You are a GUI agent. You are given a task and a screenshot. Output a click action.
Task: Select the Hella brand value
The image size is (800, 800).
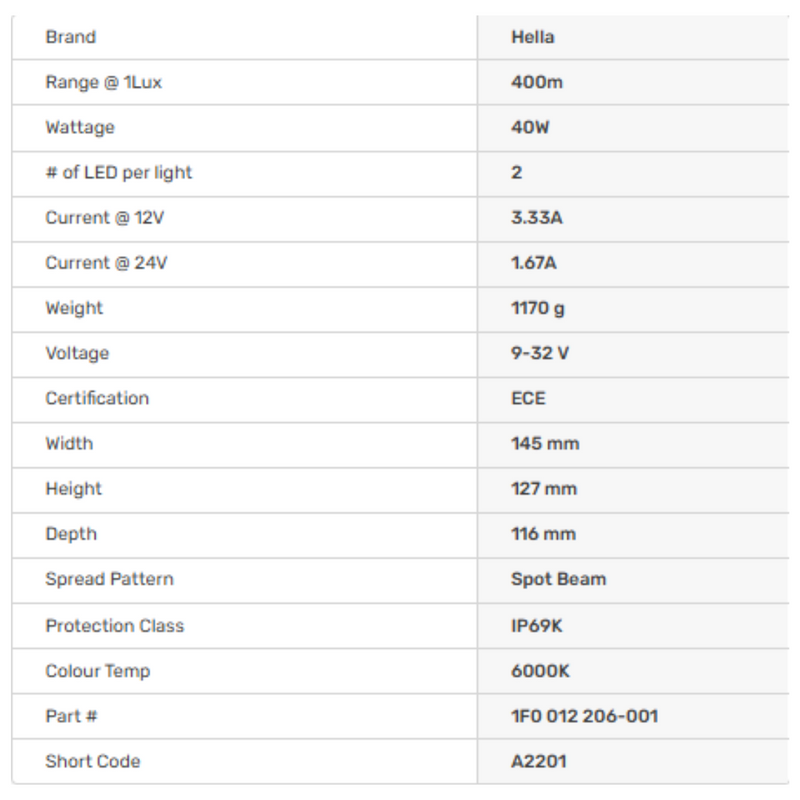532,37
